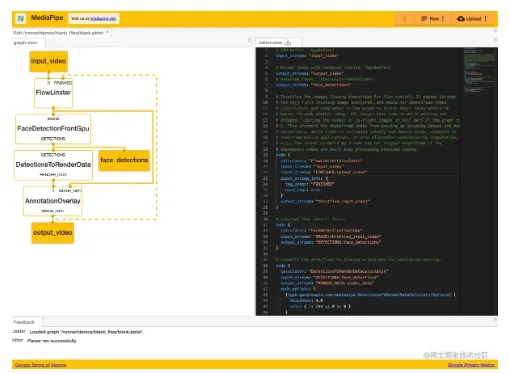Click the panel icon at top-right of workspace
Image resolution: width=509 pixels, height=374 pixels.
coord(495,30)
